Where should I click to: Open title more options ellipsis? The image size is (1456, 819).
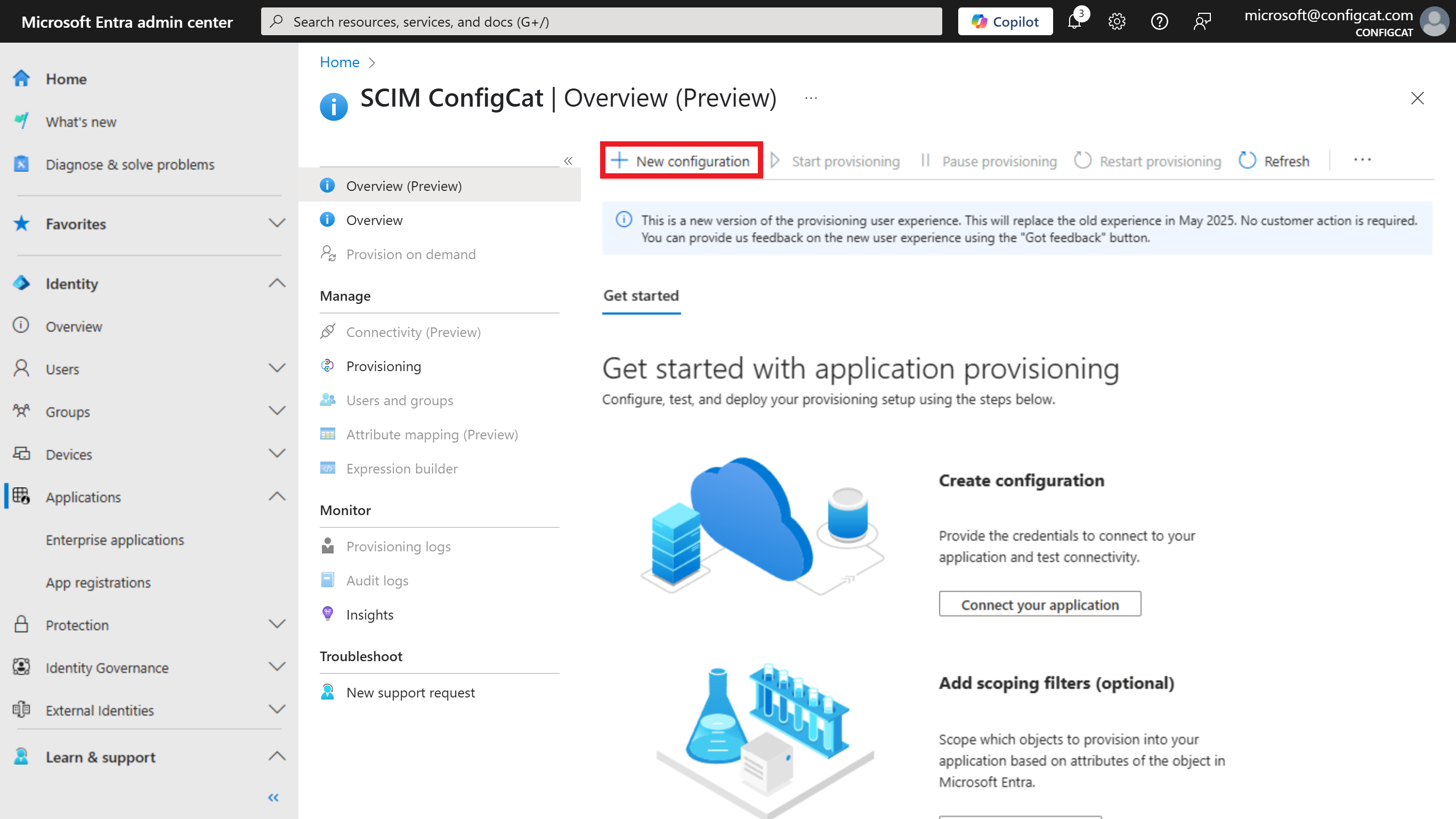811,98
